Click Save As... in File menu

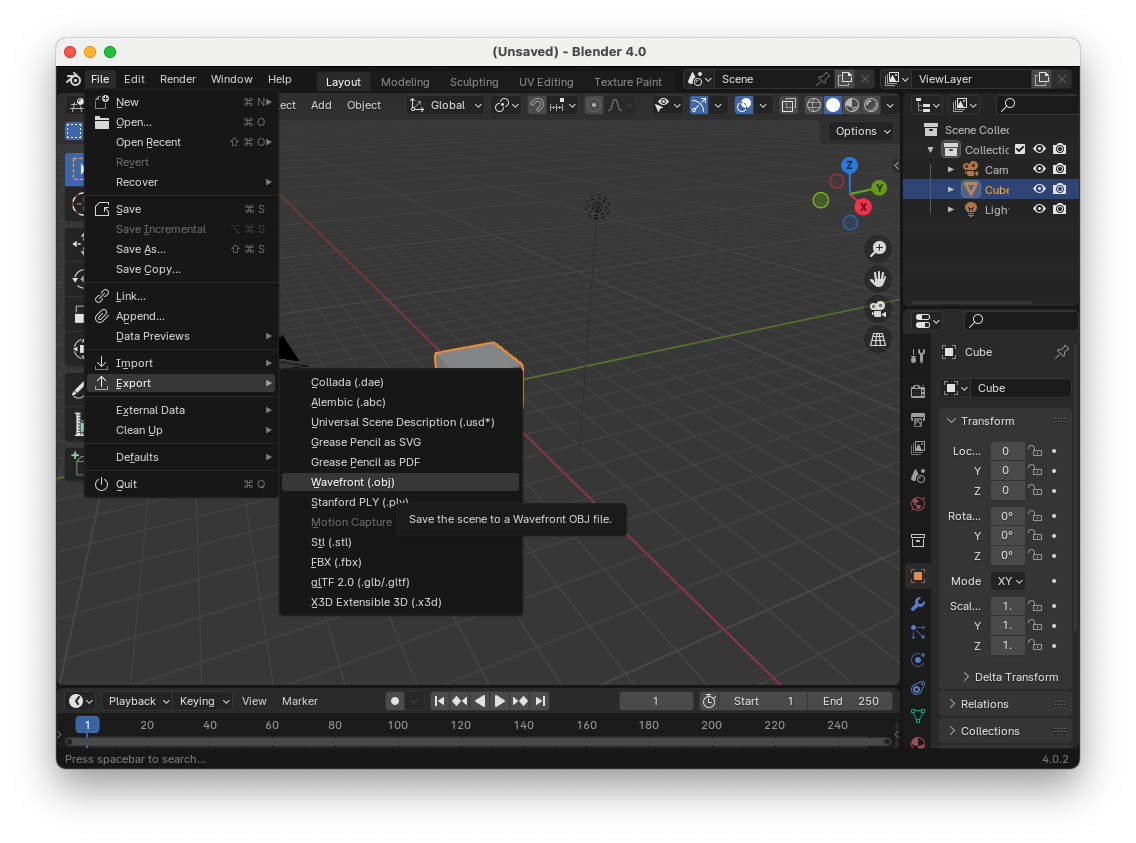(x=182, y=249)
